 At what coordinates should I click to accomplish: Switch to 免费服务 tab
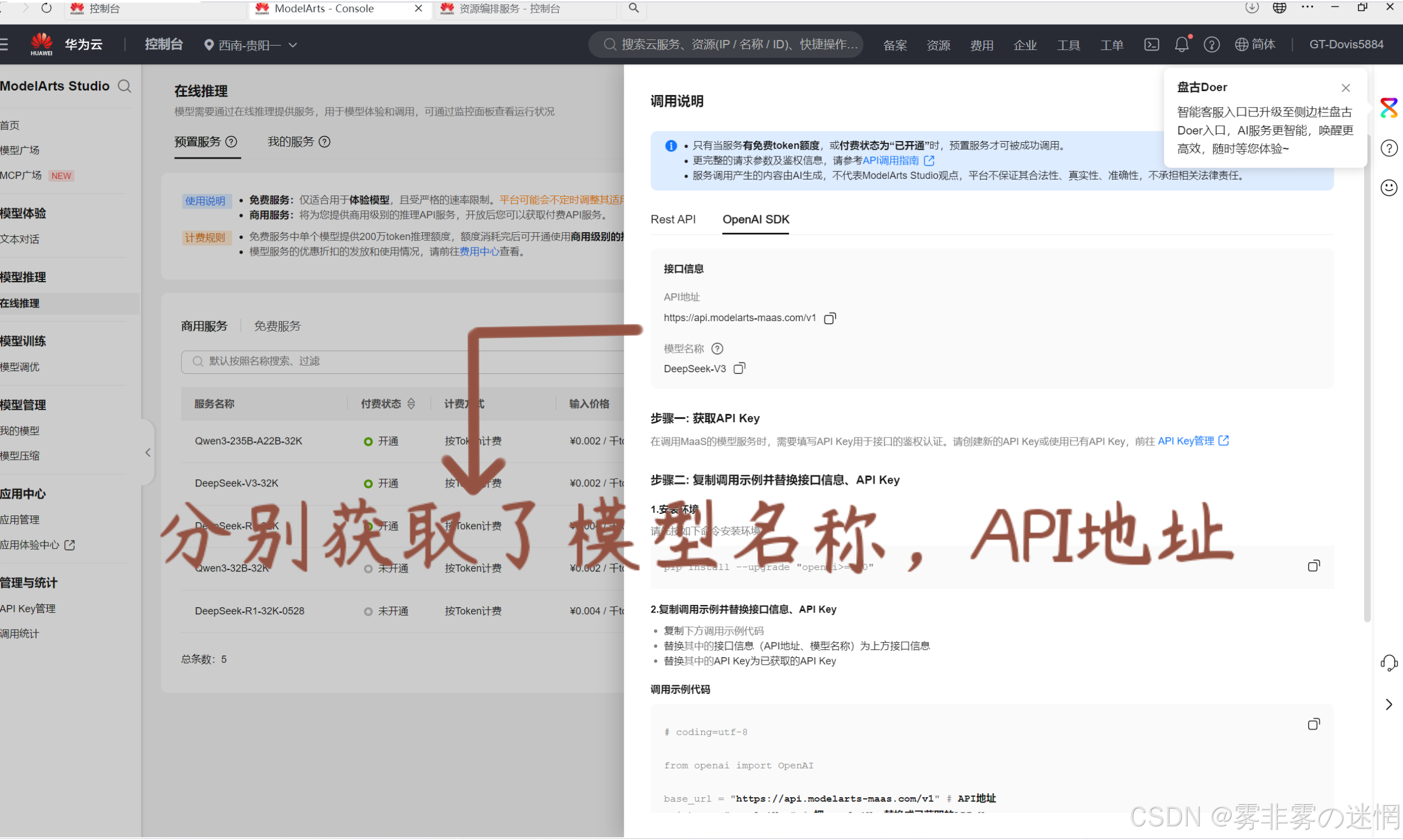point(277,327)
